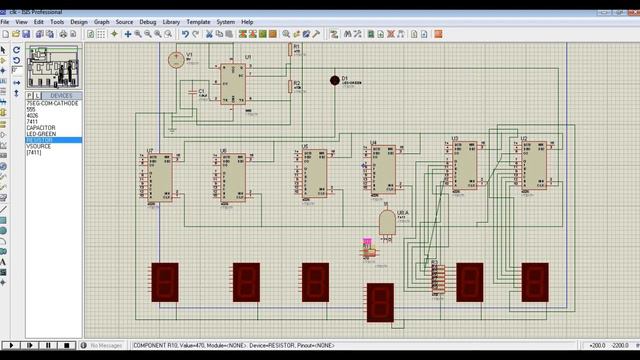Select the 2D graphics box tool
Screen dimensions: 640x360
[3, 220]
